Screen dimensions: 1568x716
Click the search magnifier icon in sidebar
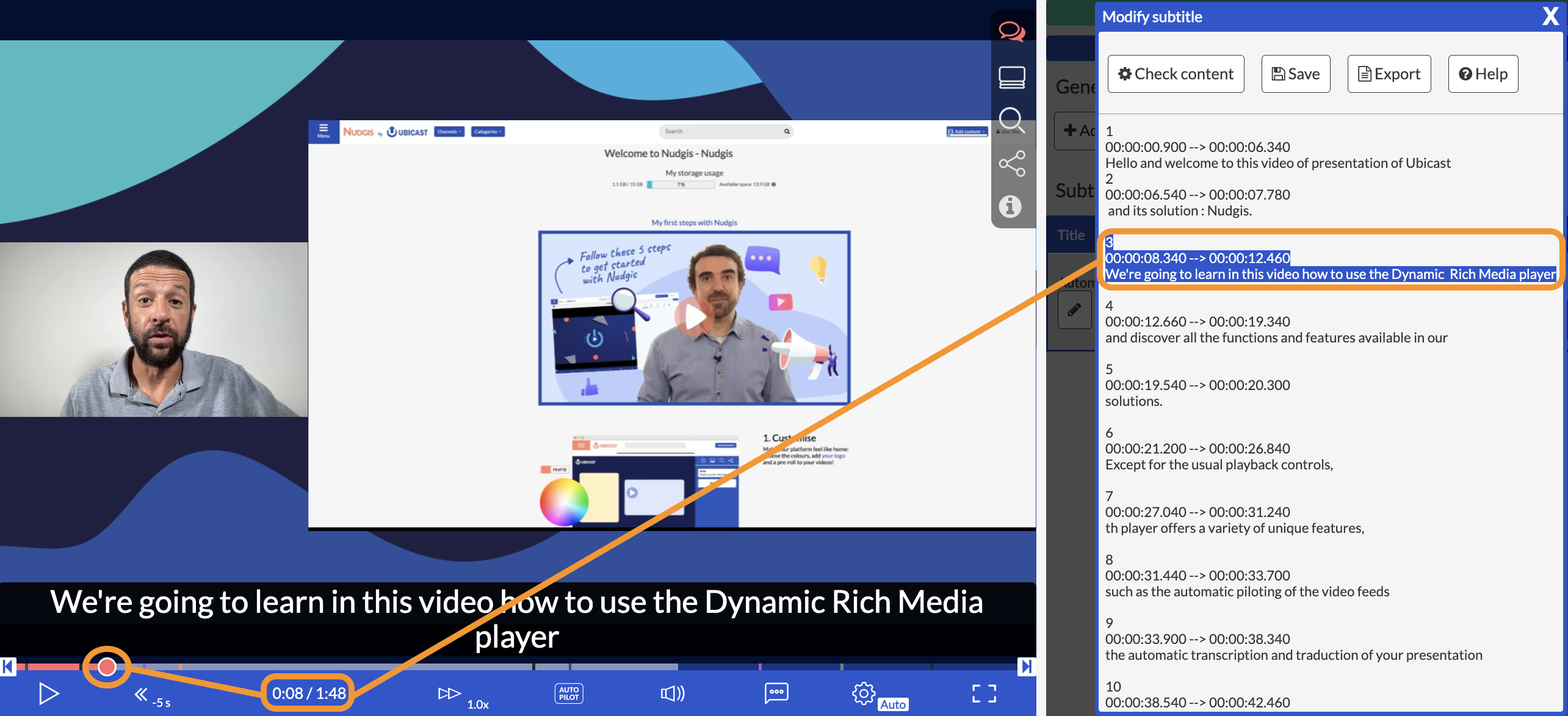pyautogui.click(x=1011, y=120)
